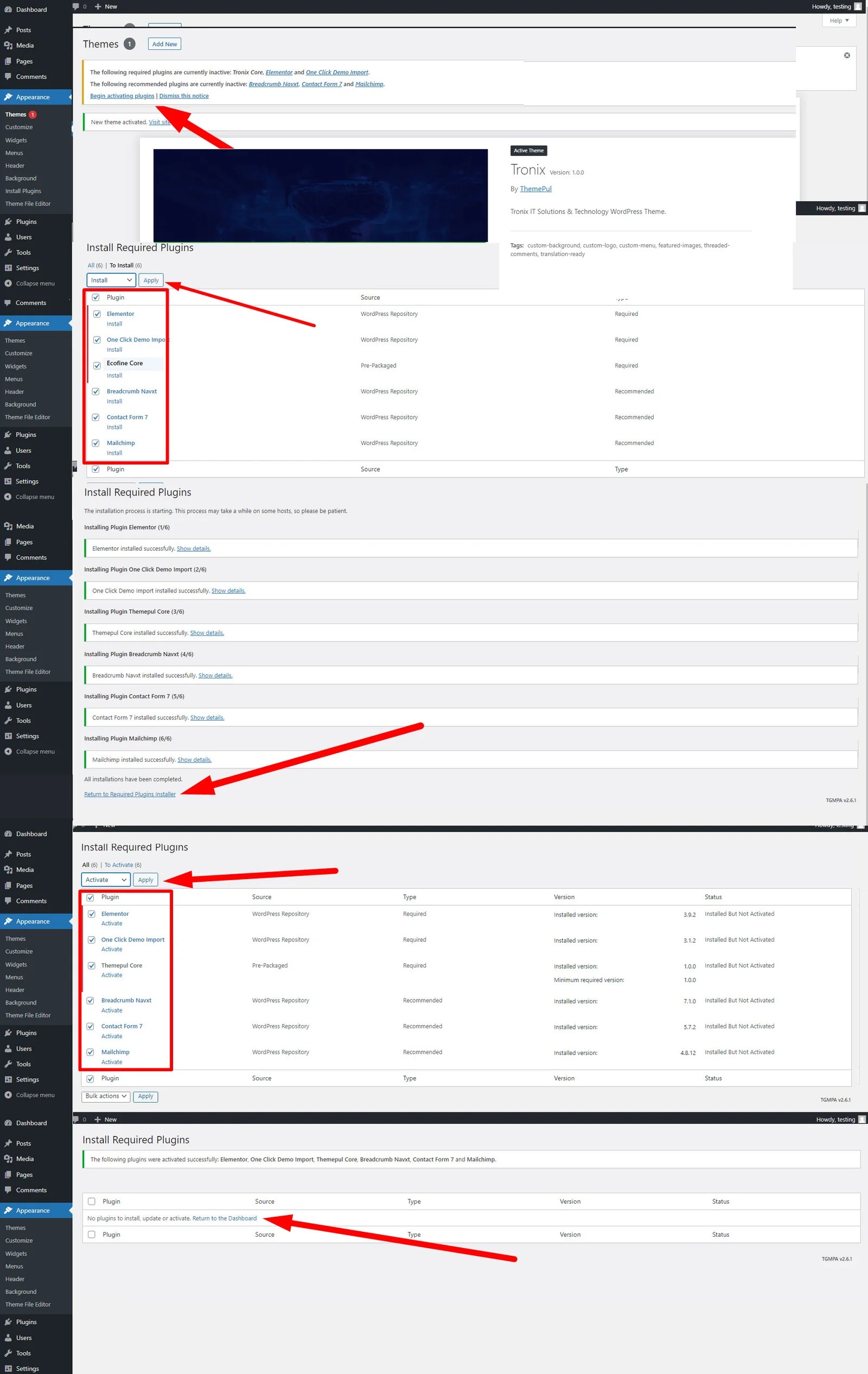Image resolution: width=868 pixels, height=1374 pixels.
Task: Open the Install bulk action dropdown
Action: point(111,280)
